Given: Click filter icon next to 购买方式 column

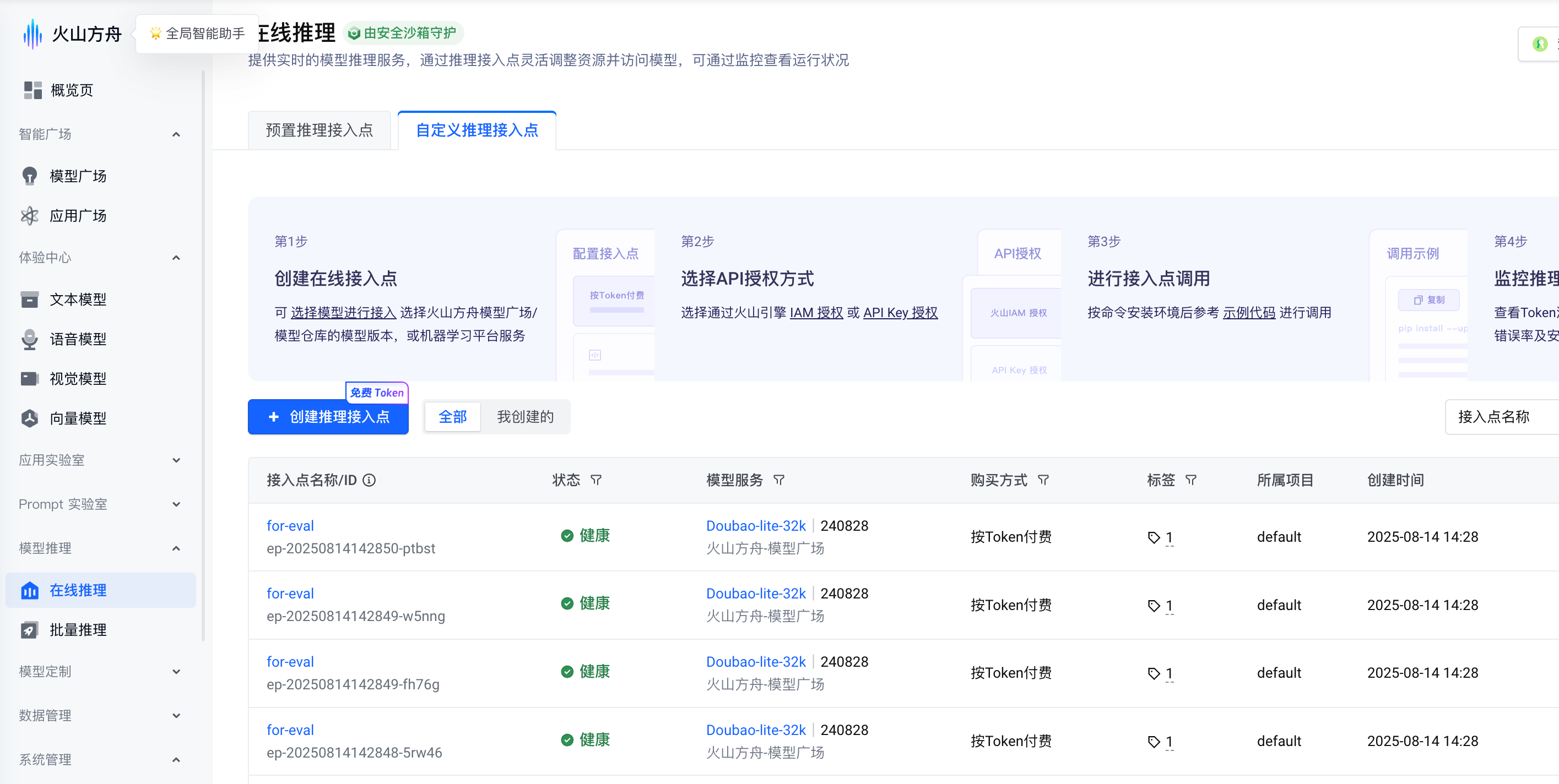Looking at the screenshot, I should point(1043,480).
